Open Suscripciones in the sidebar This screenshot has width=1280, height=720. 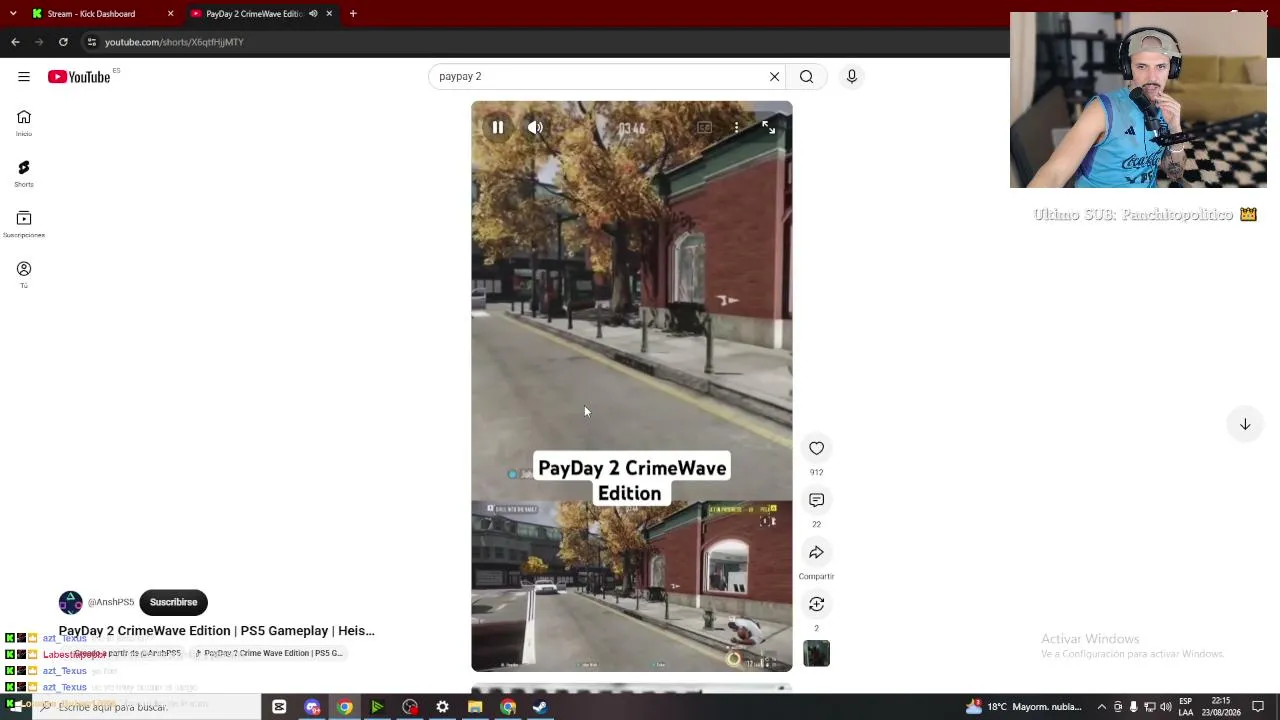coord(24,225)
